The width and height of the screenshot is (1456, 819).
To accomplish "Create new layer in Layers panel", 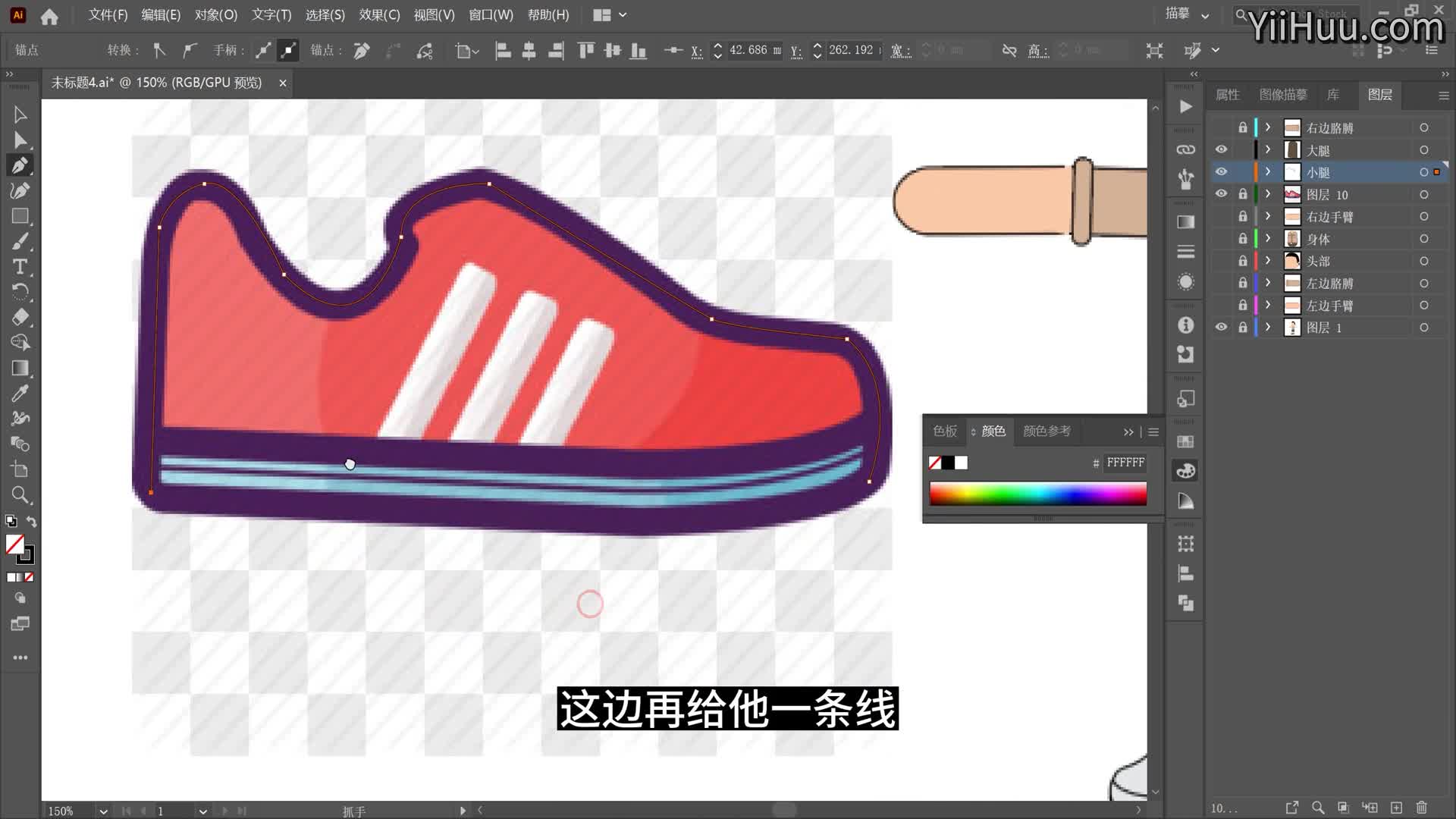I will click(1396, 808).
